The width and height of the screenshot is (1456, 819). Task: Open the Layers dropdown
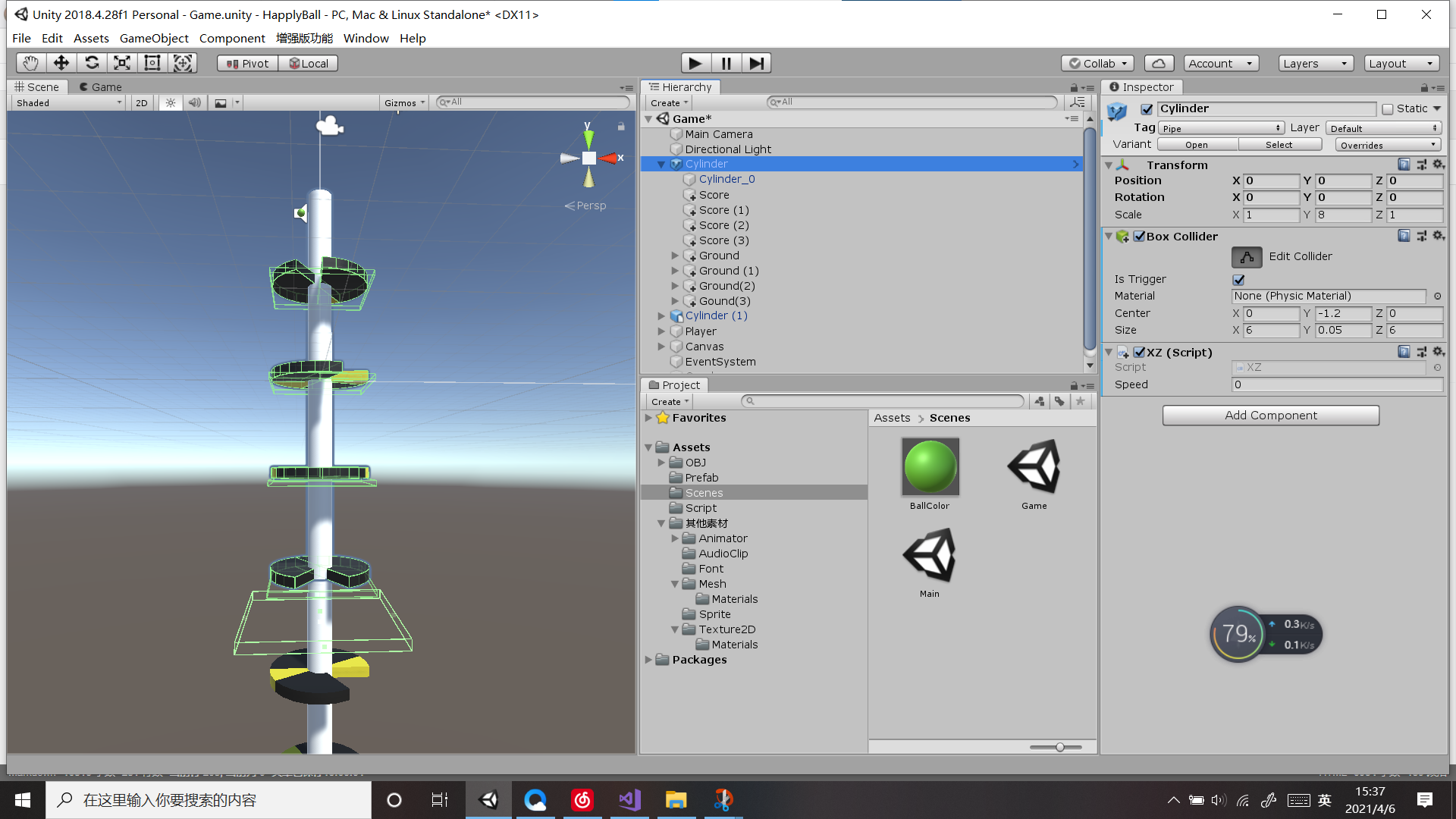coord(1315,64)
